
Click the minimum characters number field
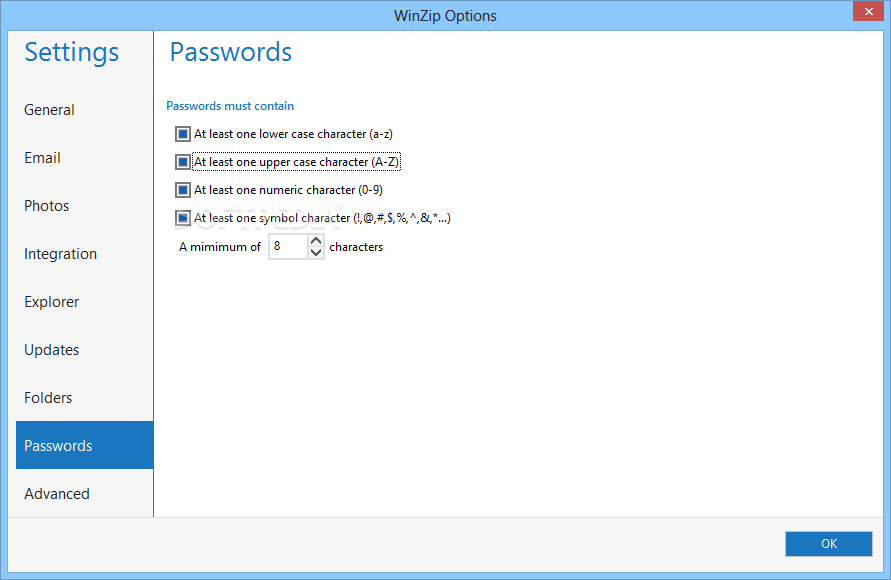coord(289,247)
